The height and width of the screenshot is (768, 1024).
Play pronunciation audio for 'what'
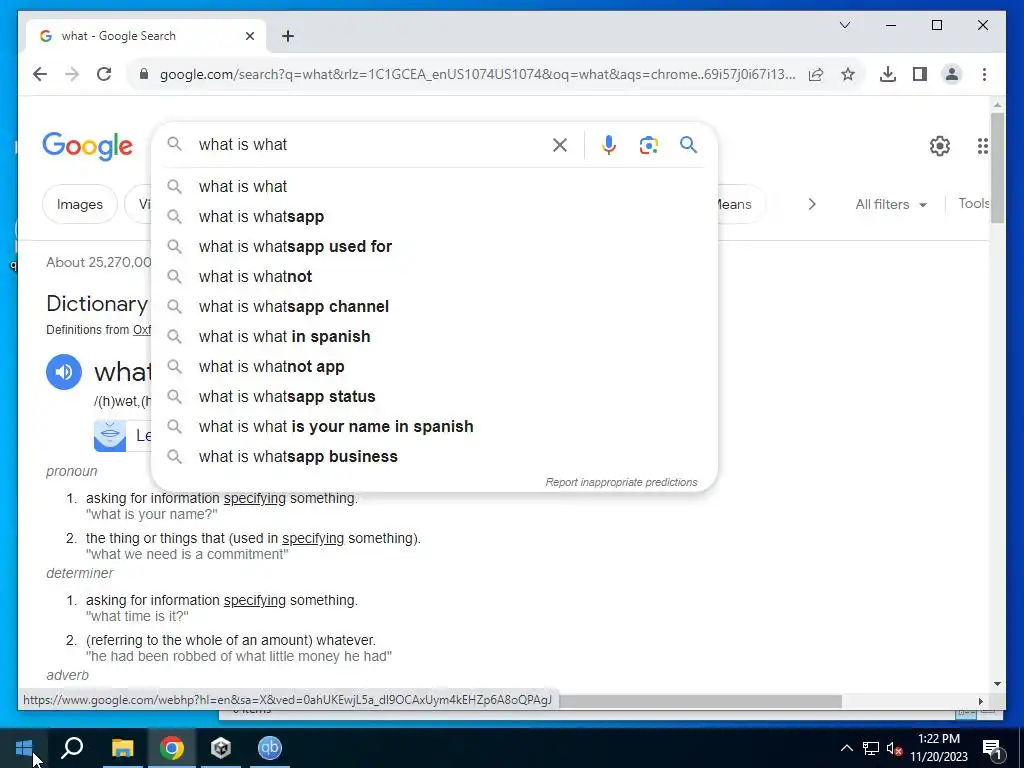[64, 372]
